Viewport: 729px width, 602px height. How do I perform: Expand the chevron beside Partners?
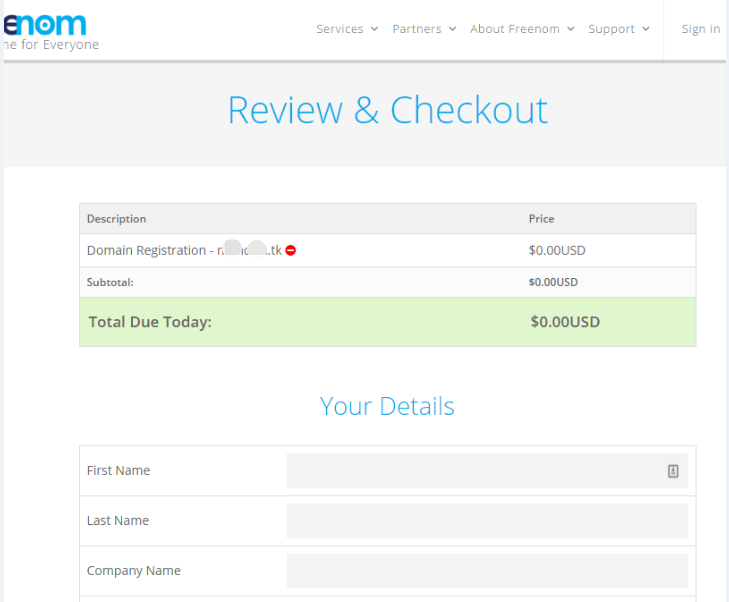pos(452,29)
